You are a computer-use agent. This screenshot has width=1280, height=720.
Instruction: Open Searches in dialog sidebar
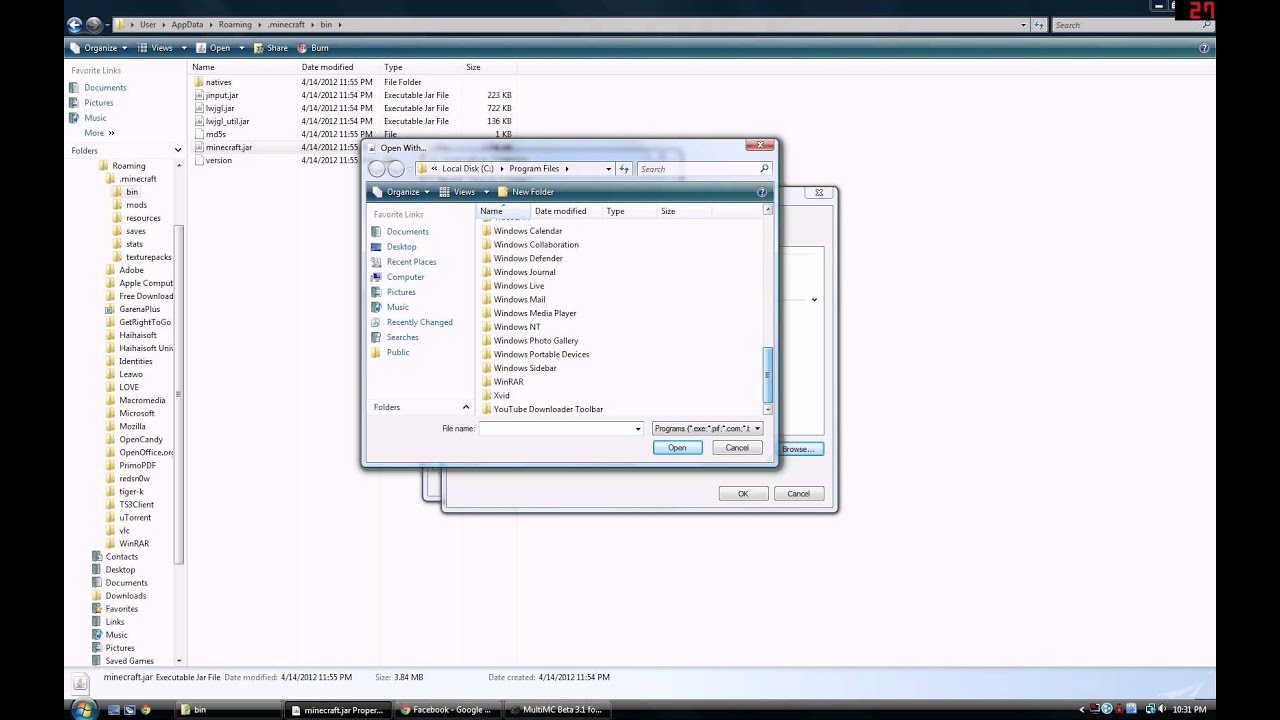[x=402, y=337]
